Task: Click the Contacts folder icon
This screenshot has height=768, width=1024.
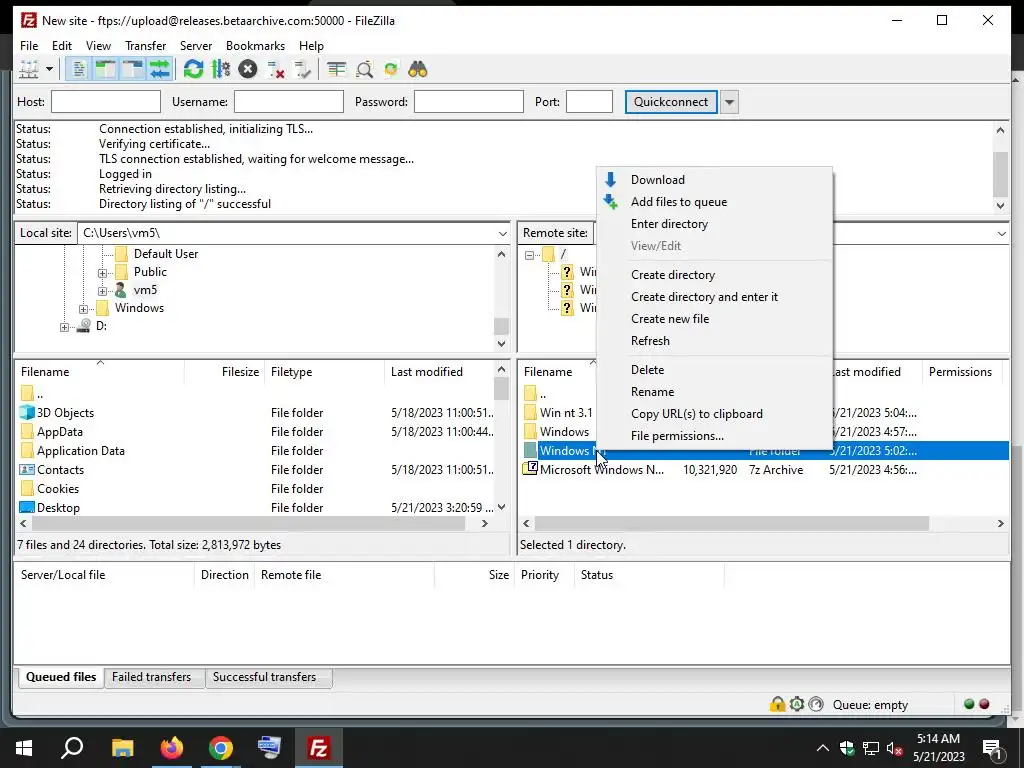Action: click(x=27, y=470)
